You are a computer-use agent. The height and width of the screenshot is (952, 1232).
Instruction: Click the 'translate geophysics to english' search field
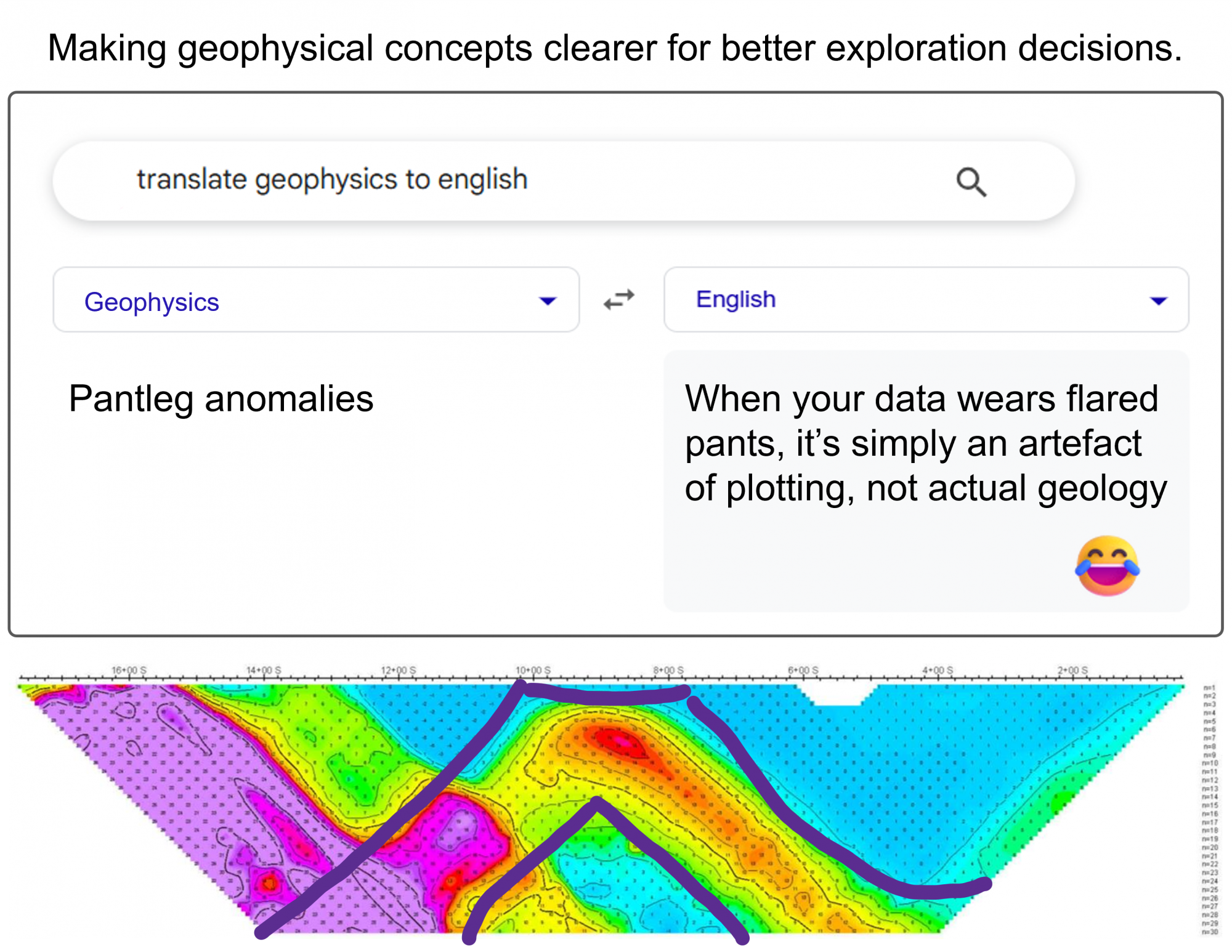click(x=564, y=181)
